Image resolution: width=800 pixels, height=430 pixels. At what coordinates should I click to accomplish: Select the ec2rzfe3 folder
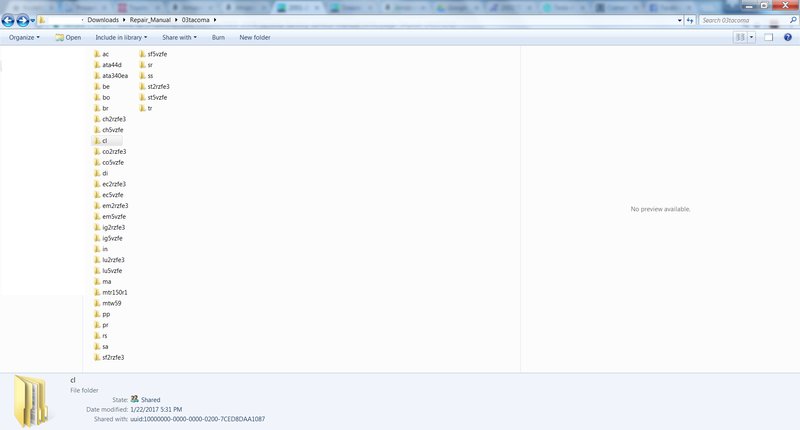pyautogui.click(x=110, y=184)
